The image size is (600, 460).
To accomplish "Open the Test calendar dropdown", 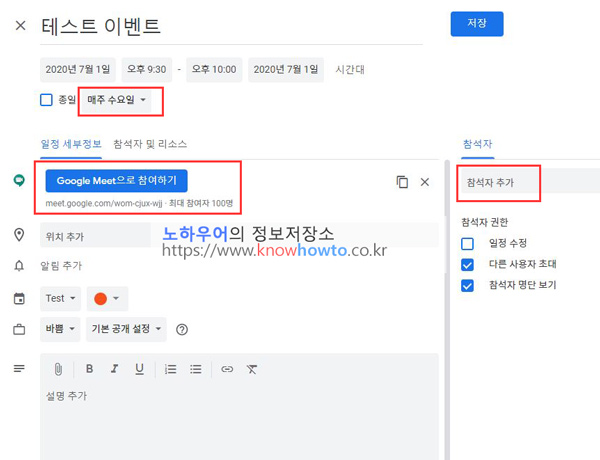I will coord(60,299).
